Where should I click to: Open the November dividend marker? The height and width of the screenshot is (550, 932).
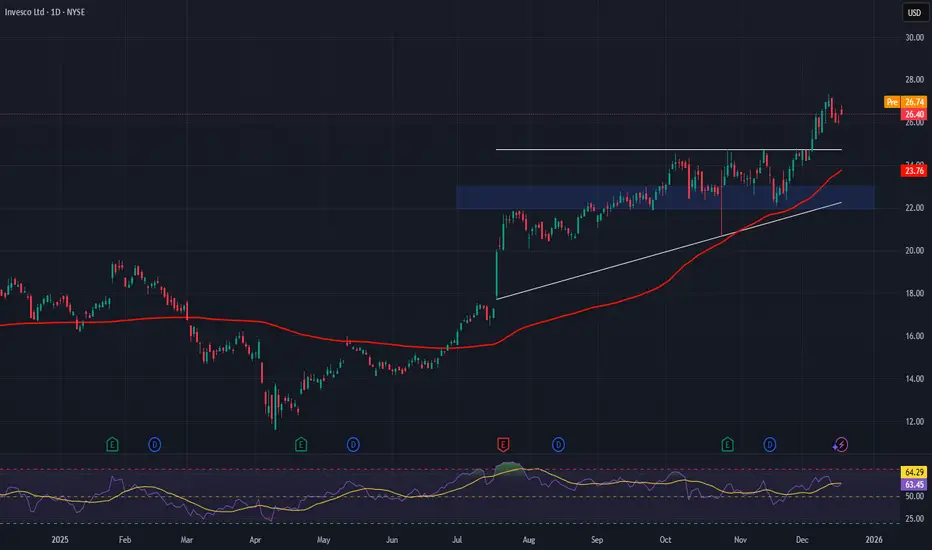tap(770, 444)
